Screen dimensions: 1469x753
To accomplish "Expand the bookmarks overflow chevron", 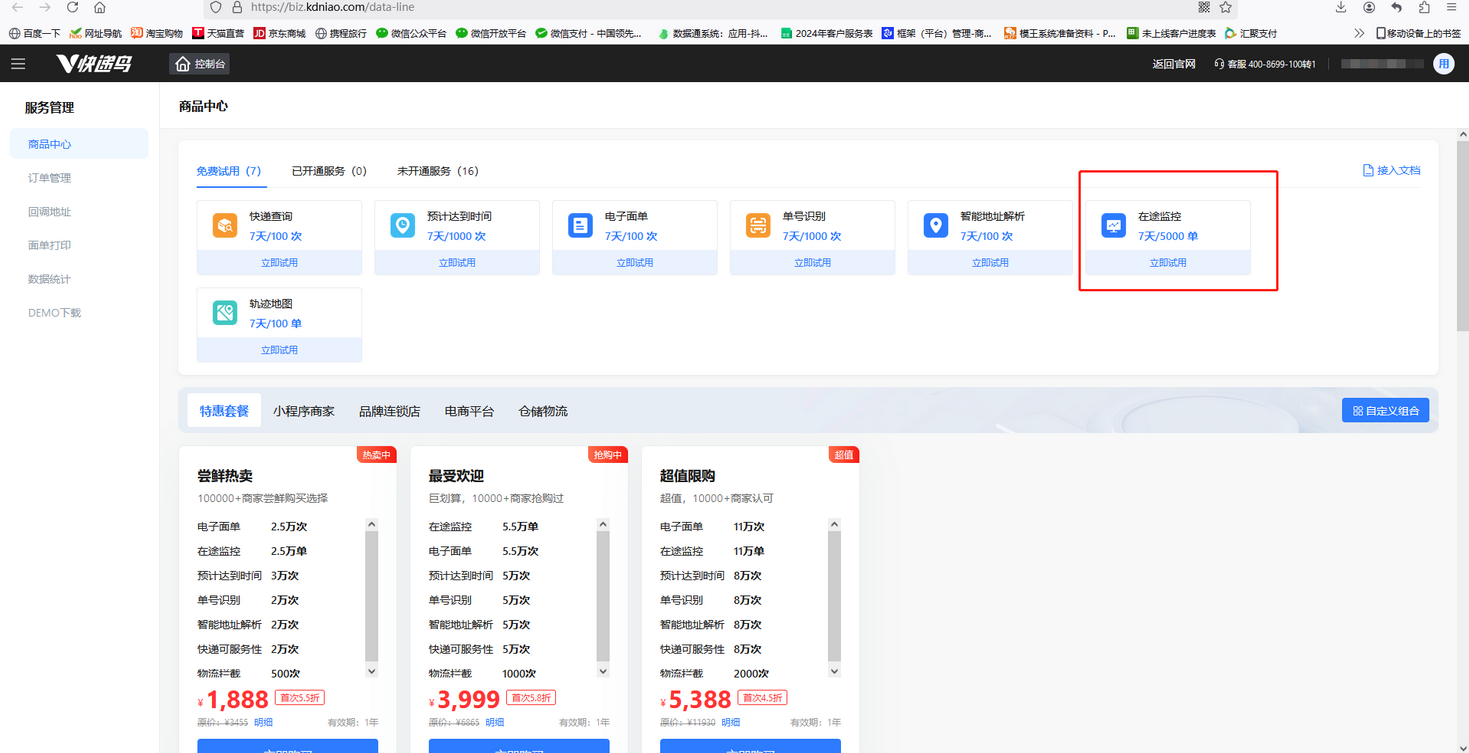I will click(x=1358, y=33).
